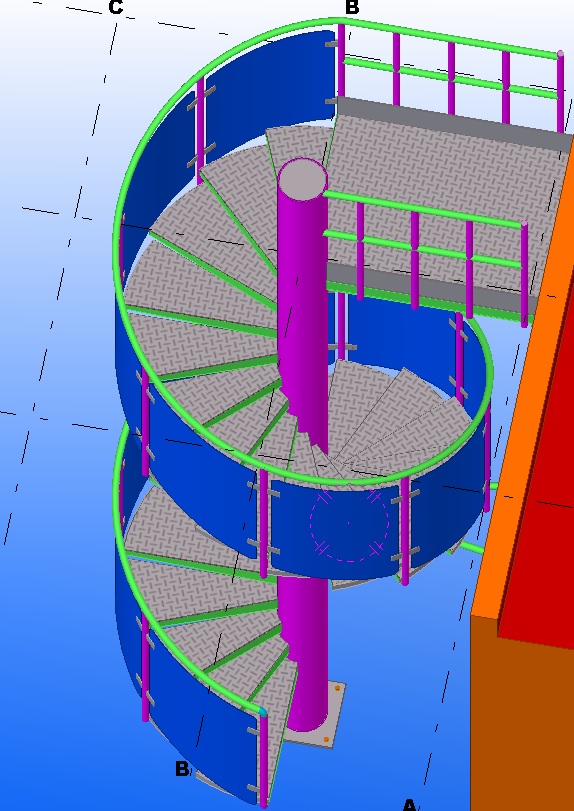Select the cyan end cap of the lower handrail
Screen dimensions: 574x811
point(263,712)
